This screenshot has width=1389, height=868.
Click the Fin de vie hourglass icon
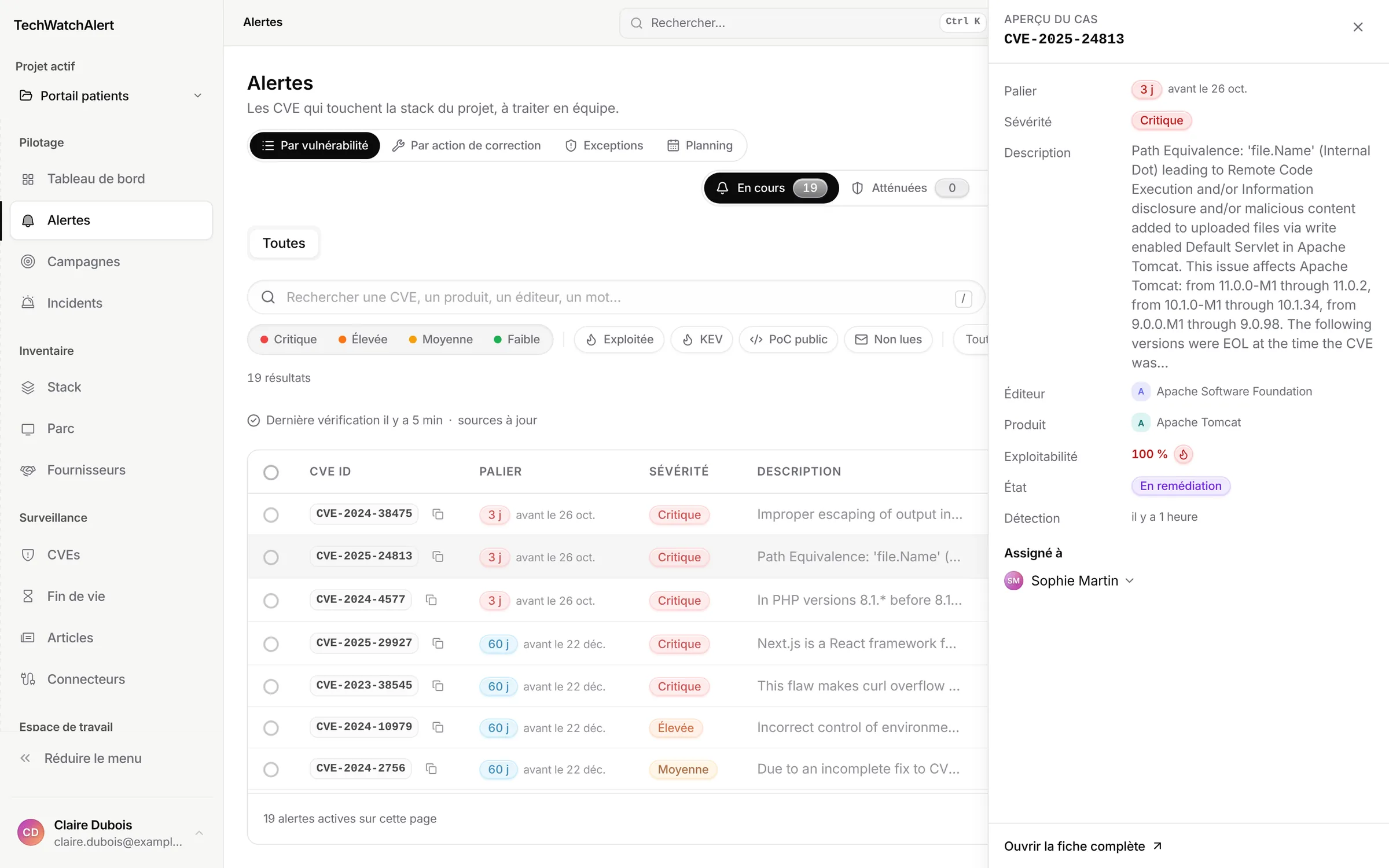28,596
